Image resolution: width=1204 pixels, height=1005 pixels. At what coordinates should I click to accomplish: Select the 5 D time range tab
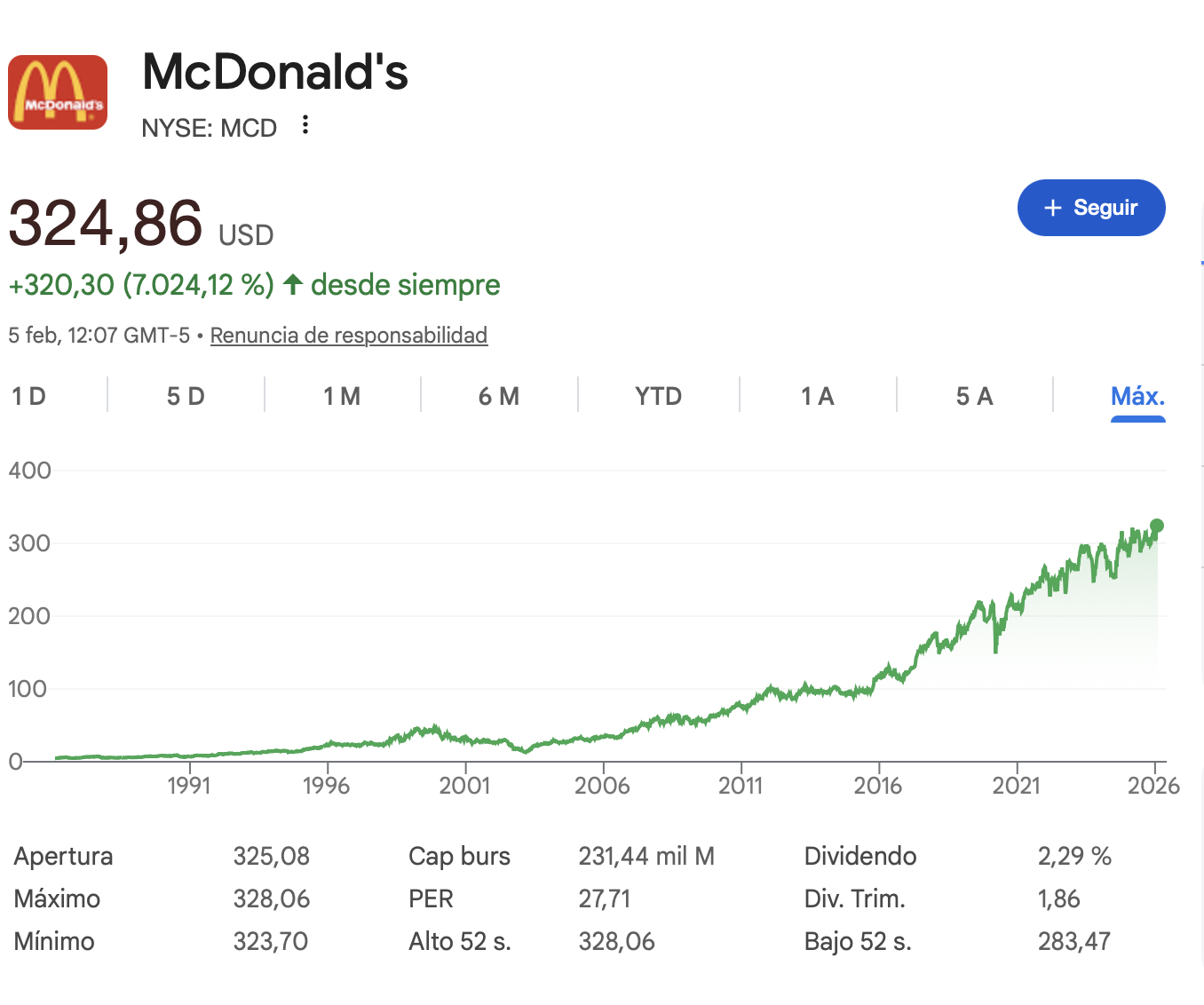186,396
